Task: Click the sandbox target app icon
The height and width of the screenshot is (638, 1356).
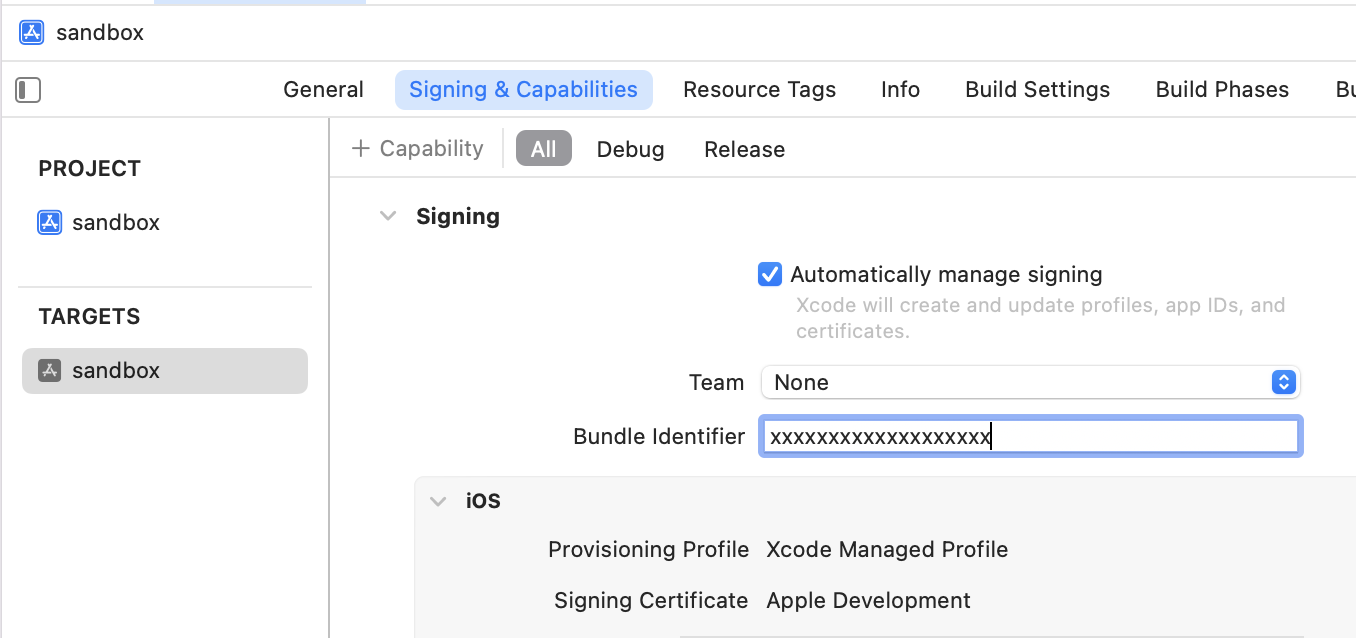Action: tap(50, 370)
